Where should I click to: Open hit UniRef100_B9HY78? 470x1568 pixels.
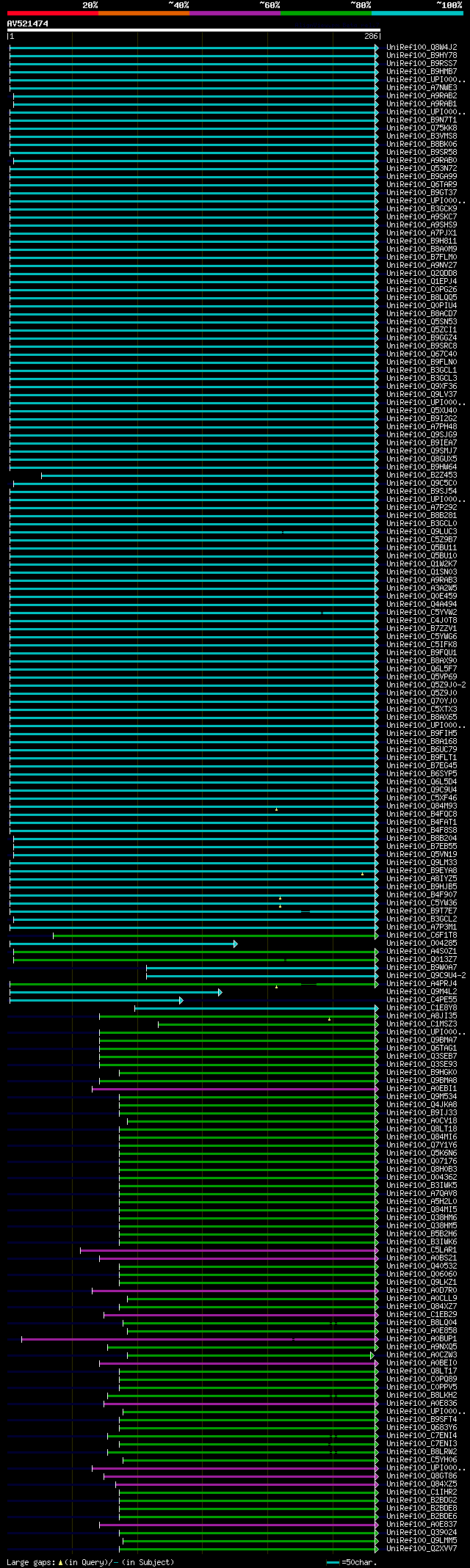pos(422,55)
